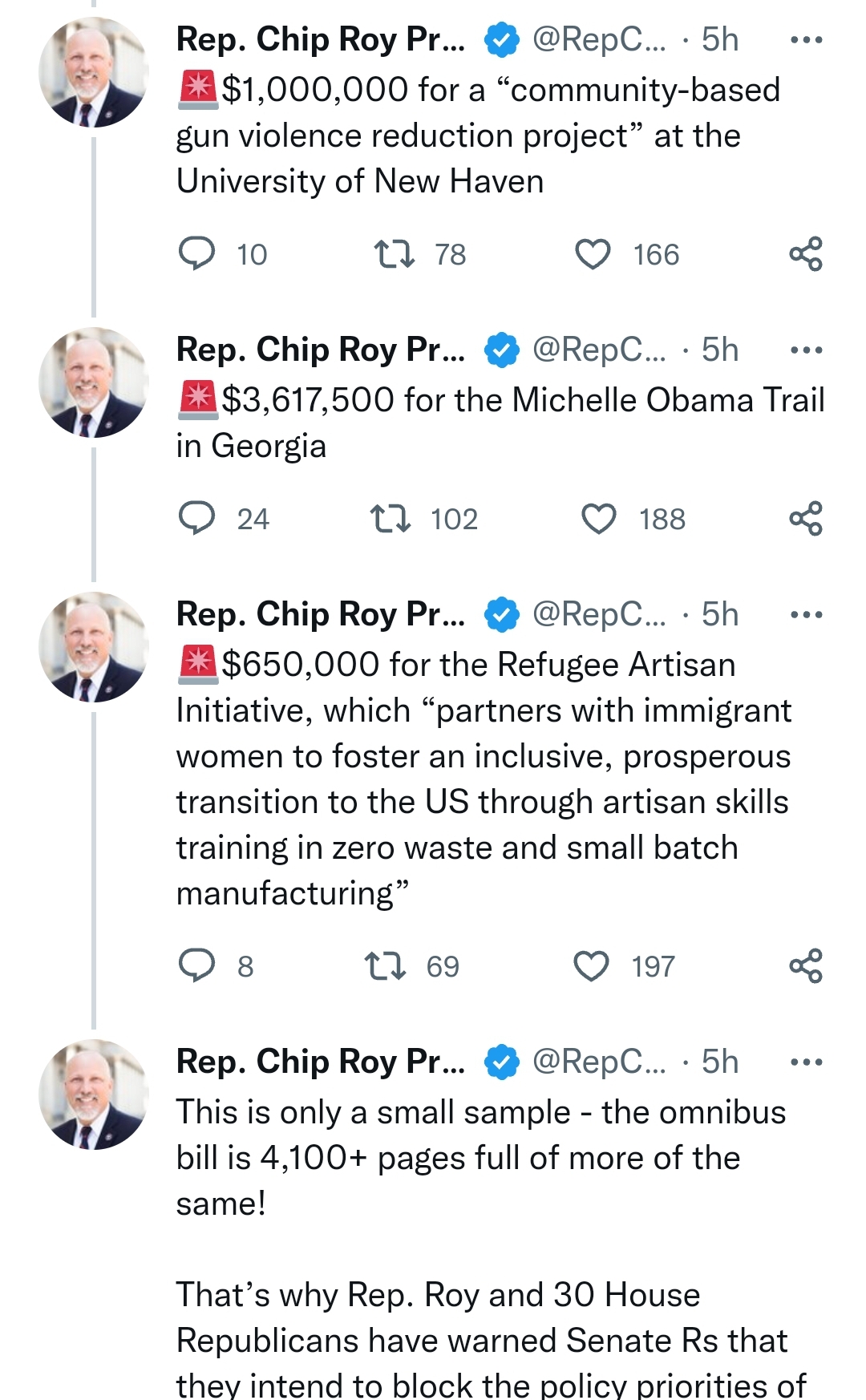Open the profile photo on the omnibus bill tweet
866x1400 pixels.
(x=94, y=1095)
